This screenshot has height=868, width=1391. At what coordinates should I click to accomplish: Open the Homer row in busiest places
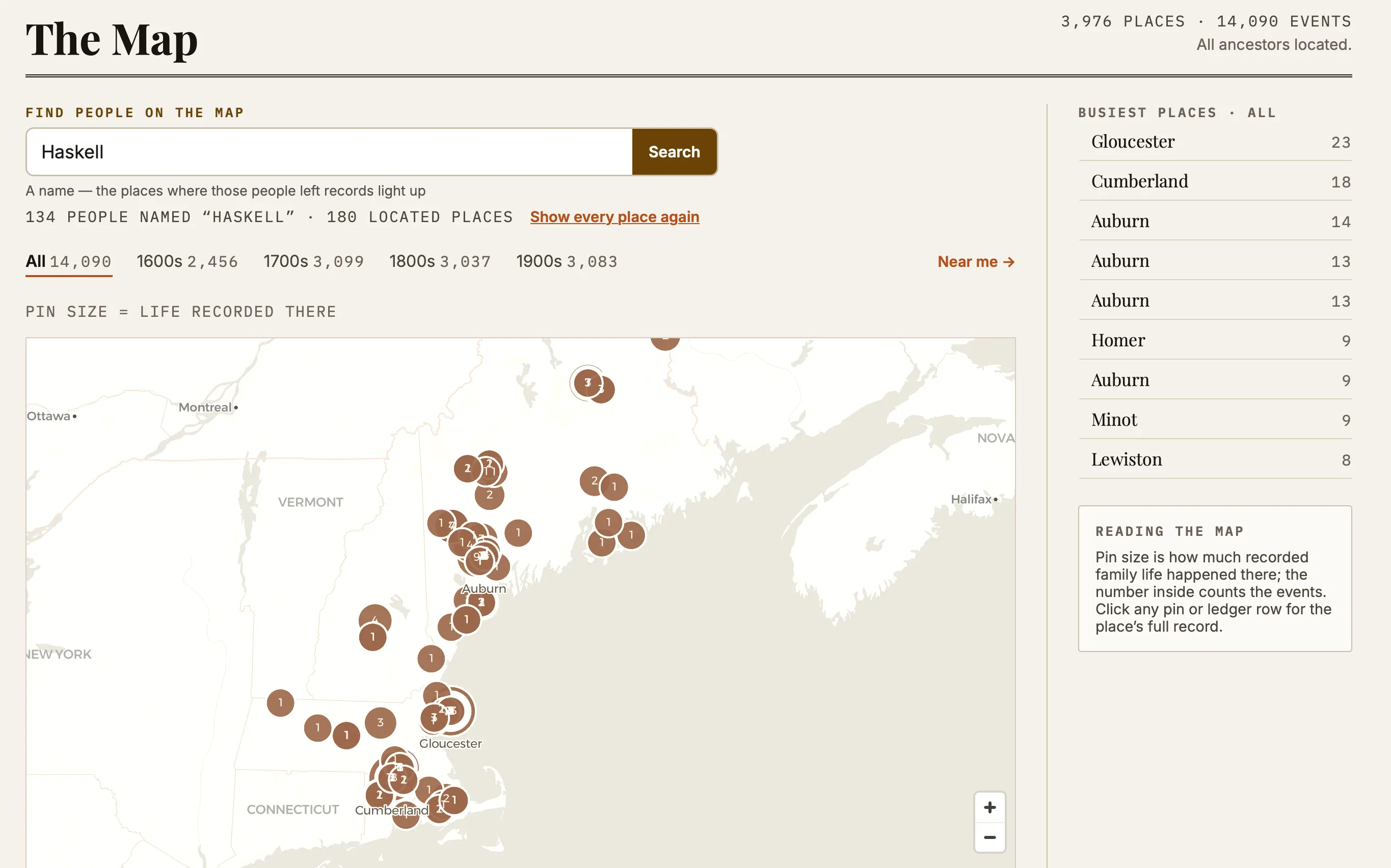[x=1215, y=340]
